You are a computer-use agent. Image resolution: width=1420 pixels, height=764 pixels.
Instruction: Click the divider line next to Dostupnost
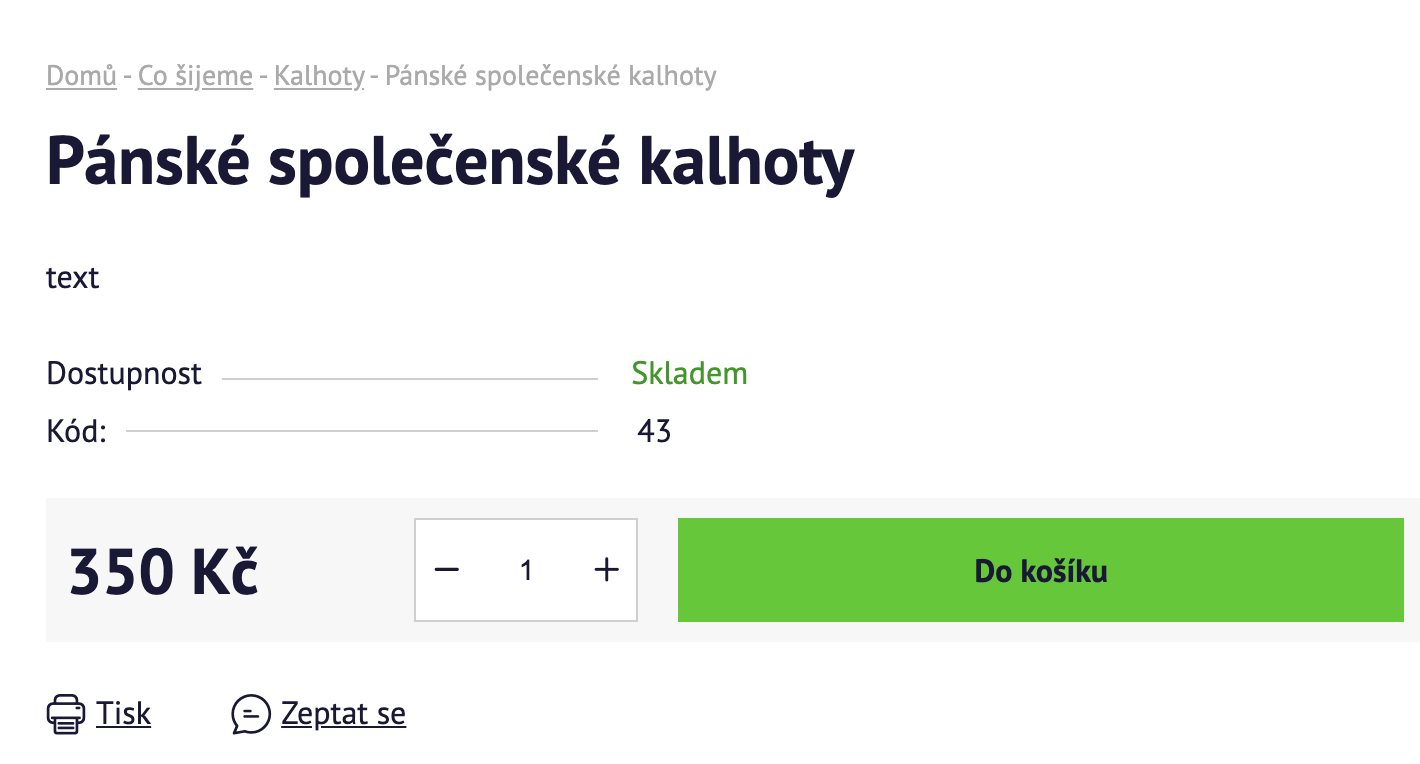pyautogui.click(x=410, y=379)
